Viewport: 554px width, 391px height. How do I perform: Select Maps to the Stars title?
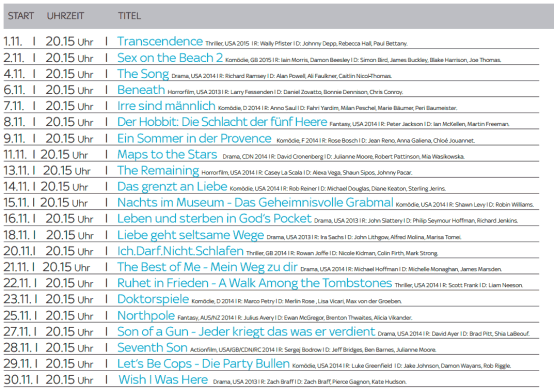point(167,154)
